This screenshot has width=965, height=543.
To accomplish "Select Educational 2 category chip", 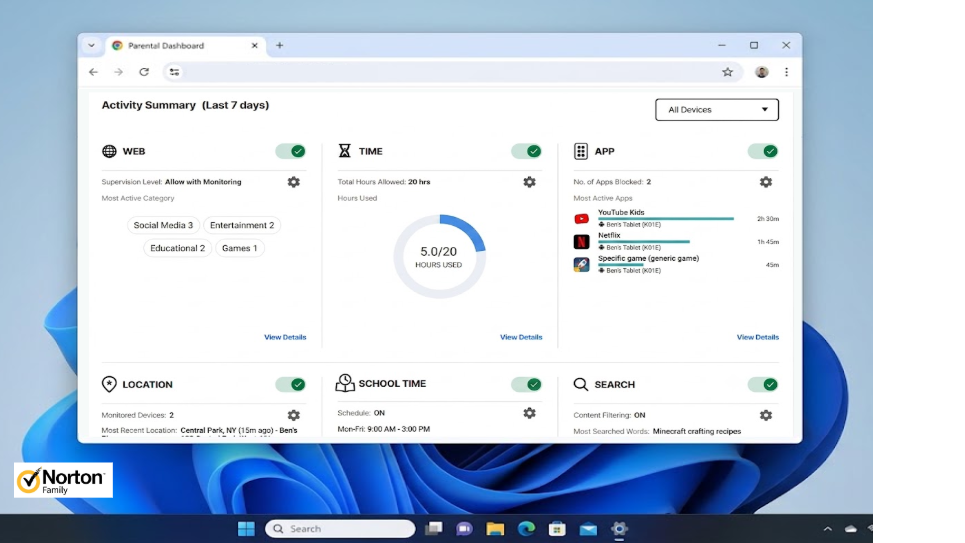I will pyautogui.click(x=177, y=248).
